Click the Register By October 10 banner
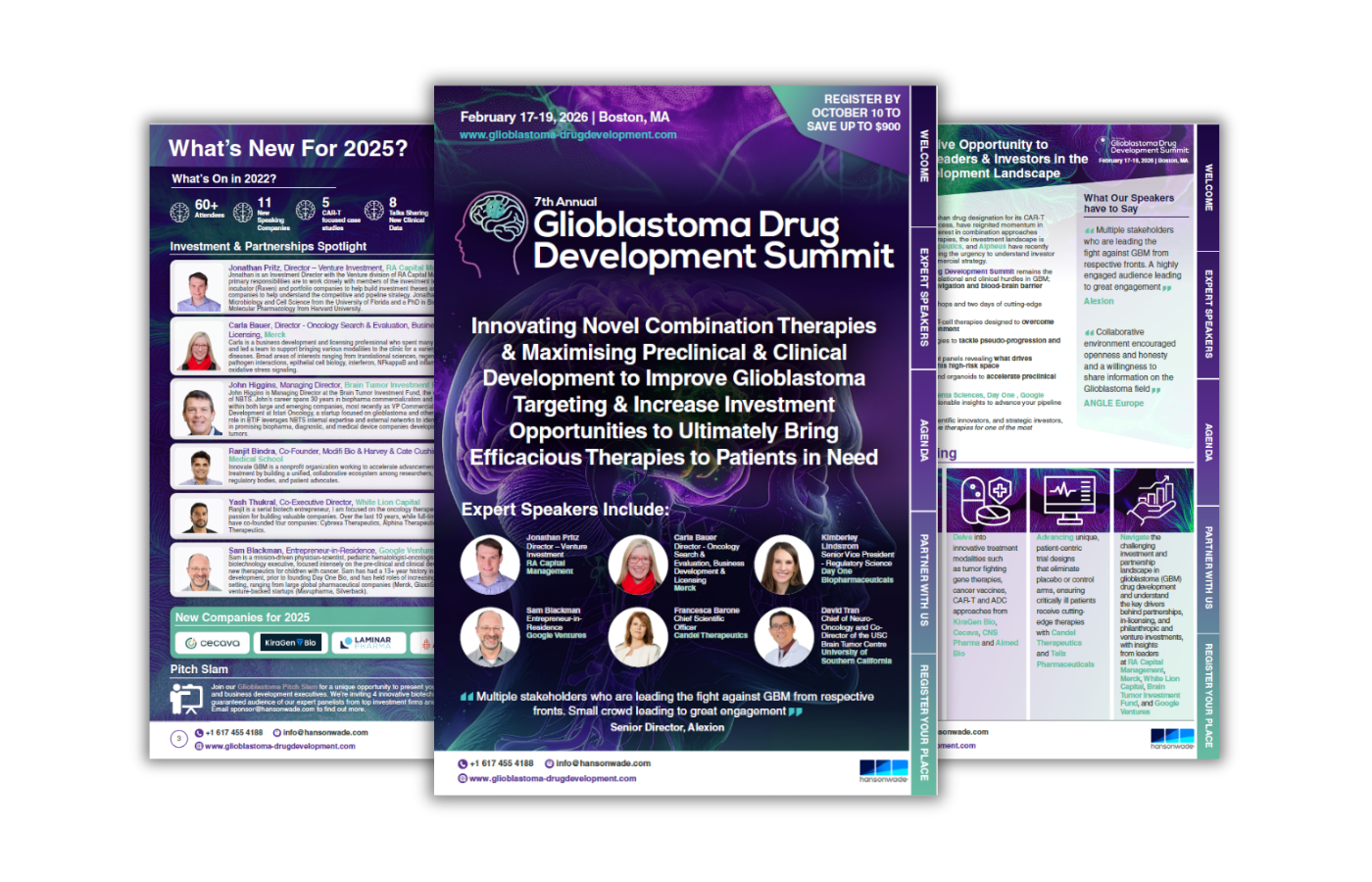Viewport: 1372px width, 882px height. click(x=853, y=113)
